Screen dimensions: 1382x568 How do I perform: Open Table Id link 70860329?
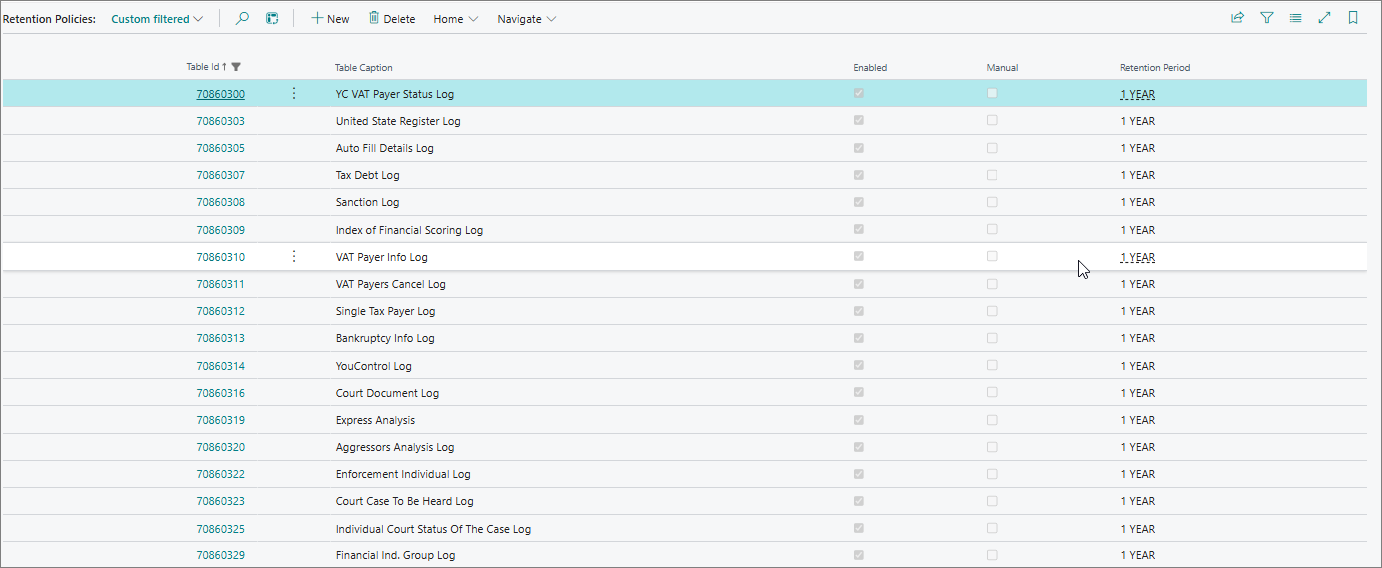(x=220, y=555)
